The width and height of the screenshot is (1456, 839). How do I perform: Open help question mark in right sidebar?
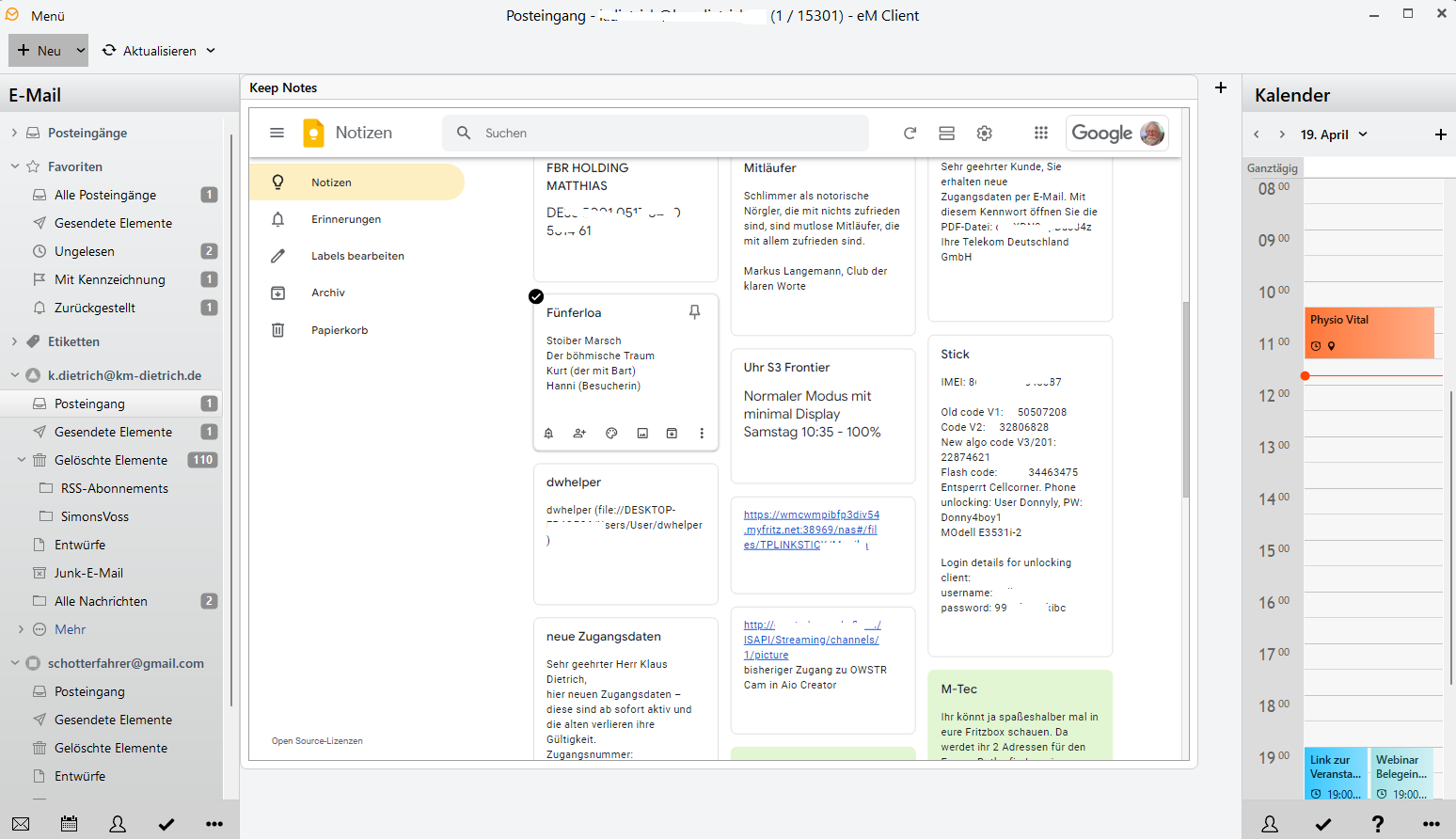click(x=1377, y=824)
